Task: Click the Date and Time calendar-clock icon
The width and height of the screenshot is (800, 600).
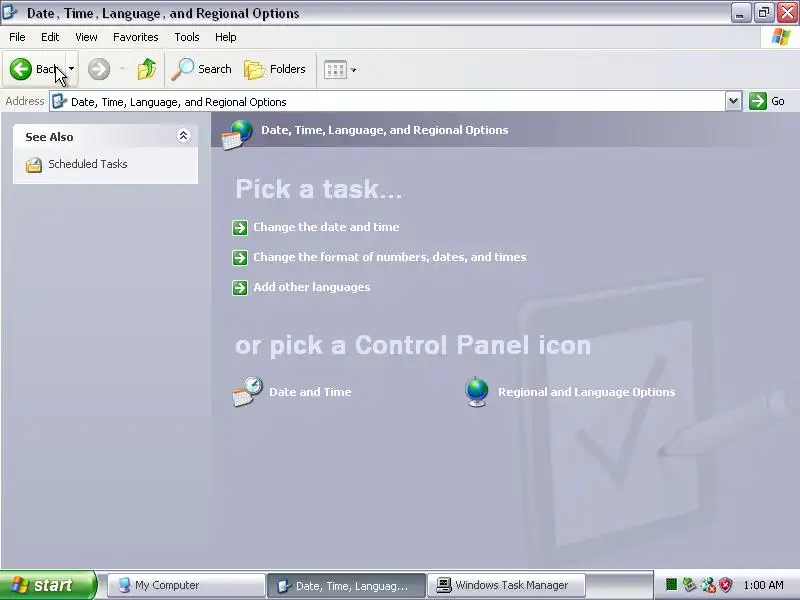Action: pos(247,391)
